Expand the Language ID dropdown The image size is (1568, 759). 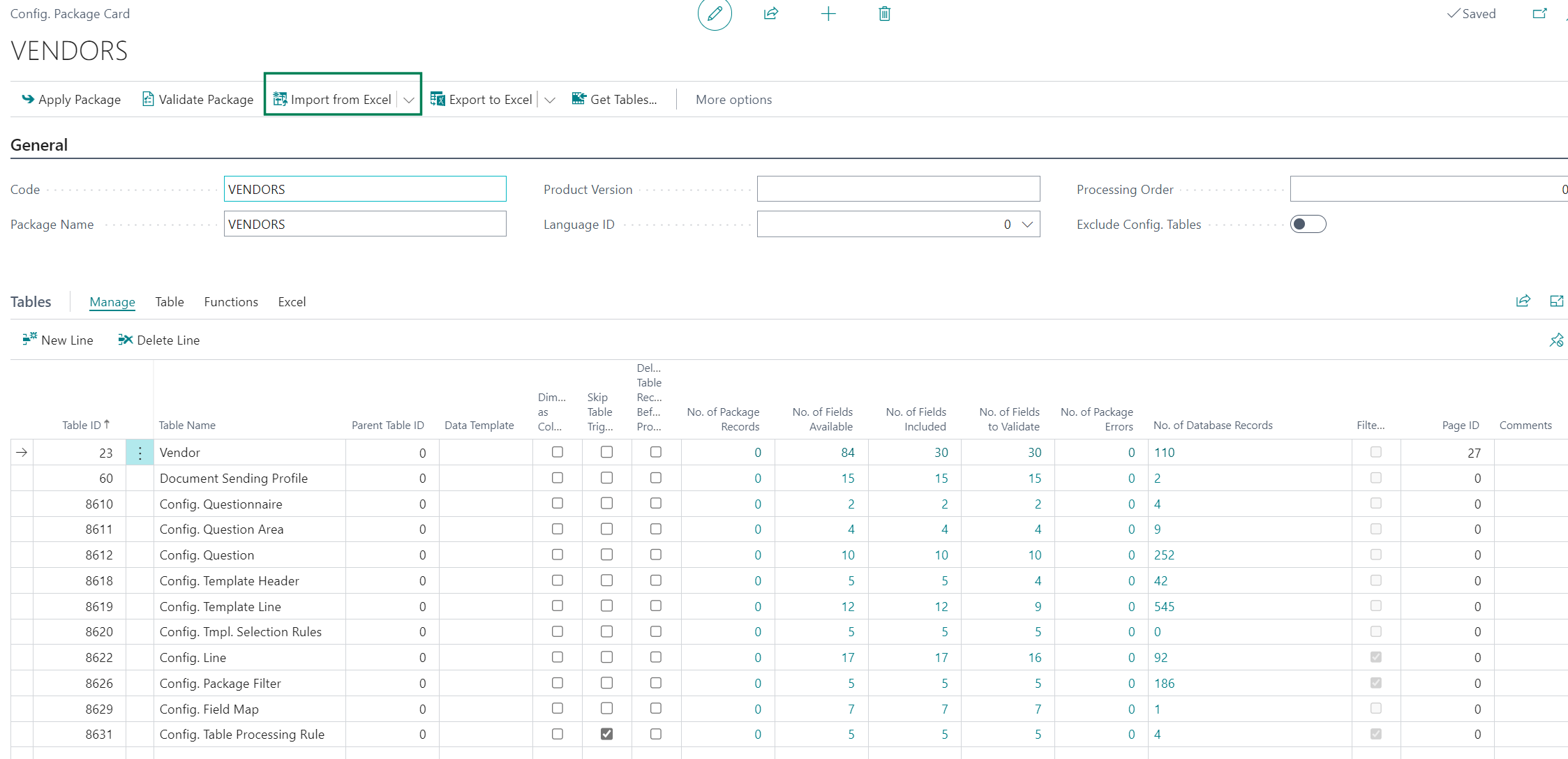1027,224
